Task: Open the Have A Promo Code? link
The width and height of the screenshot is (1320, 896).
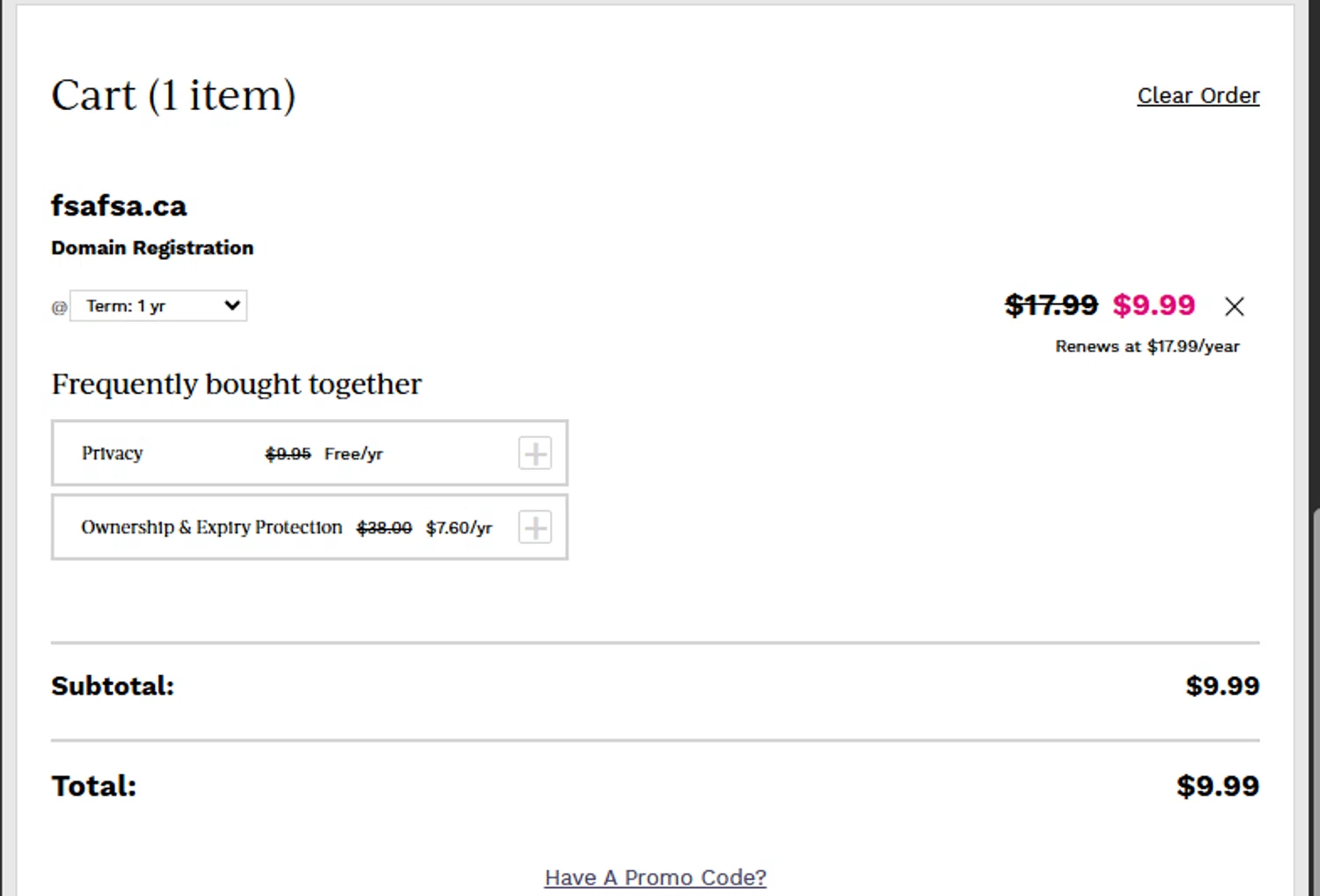Action: click(655, 878)
